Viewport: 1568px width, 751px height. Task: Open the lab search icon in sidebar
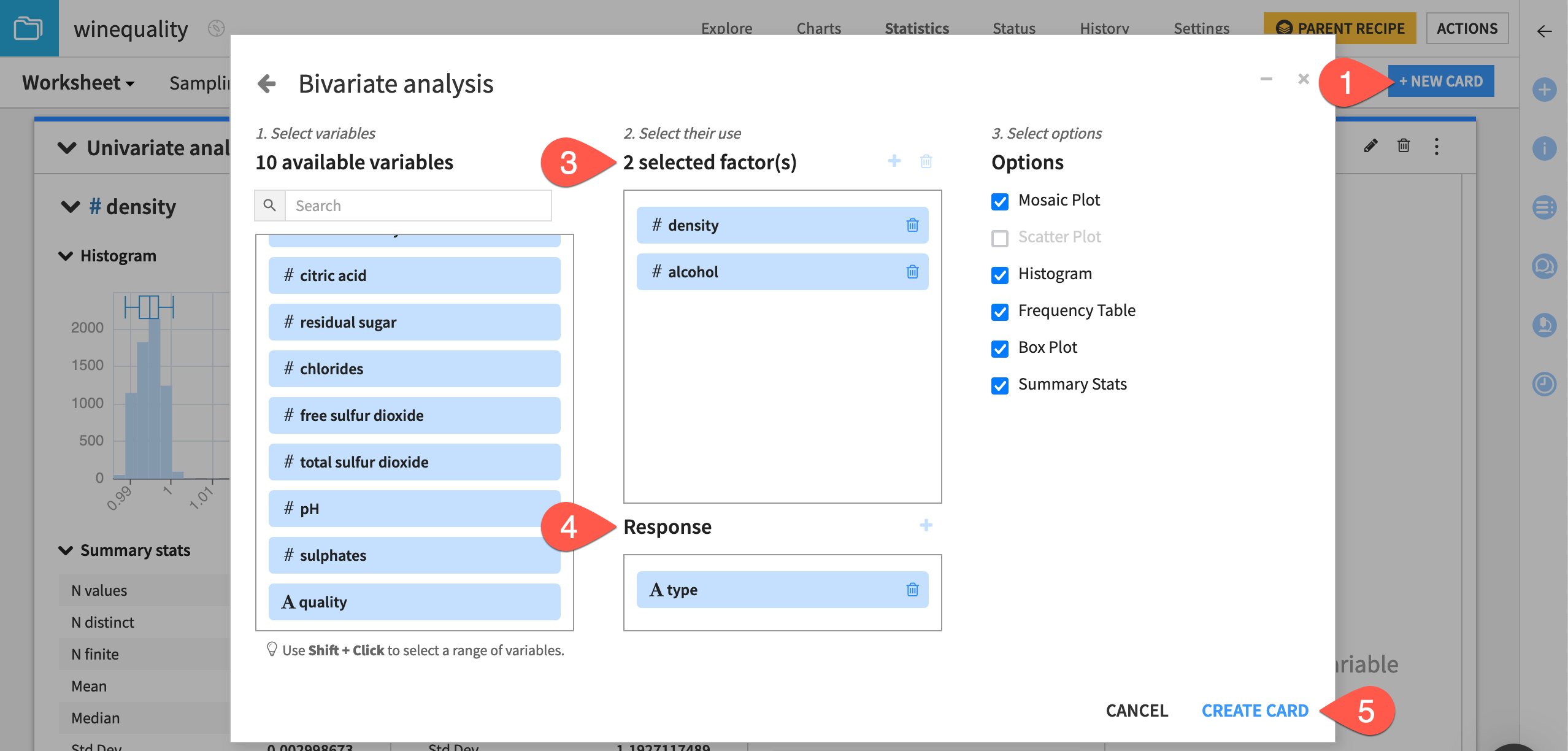coord(1544,325)
